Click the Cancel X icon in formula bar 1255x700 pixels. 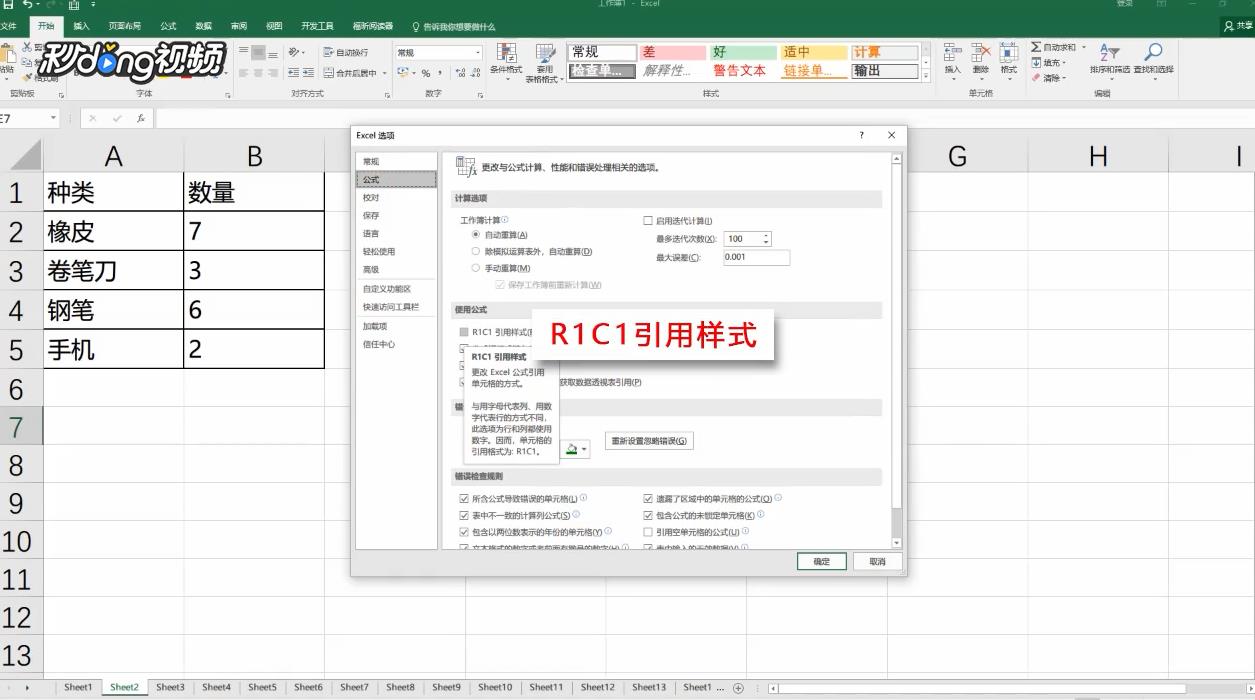click(93, 118)
